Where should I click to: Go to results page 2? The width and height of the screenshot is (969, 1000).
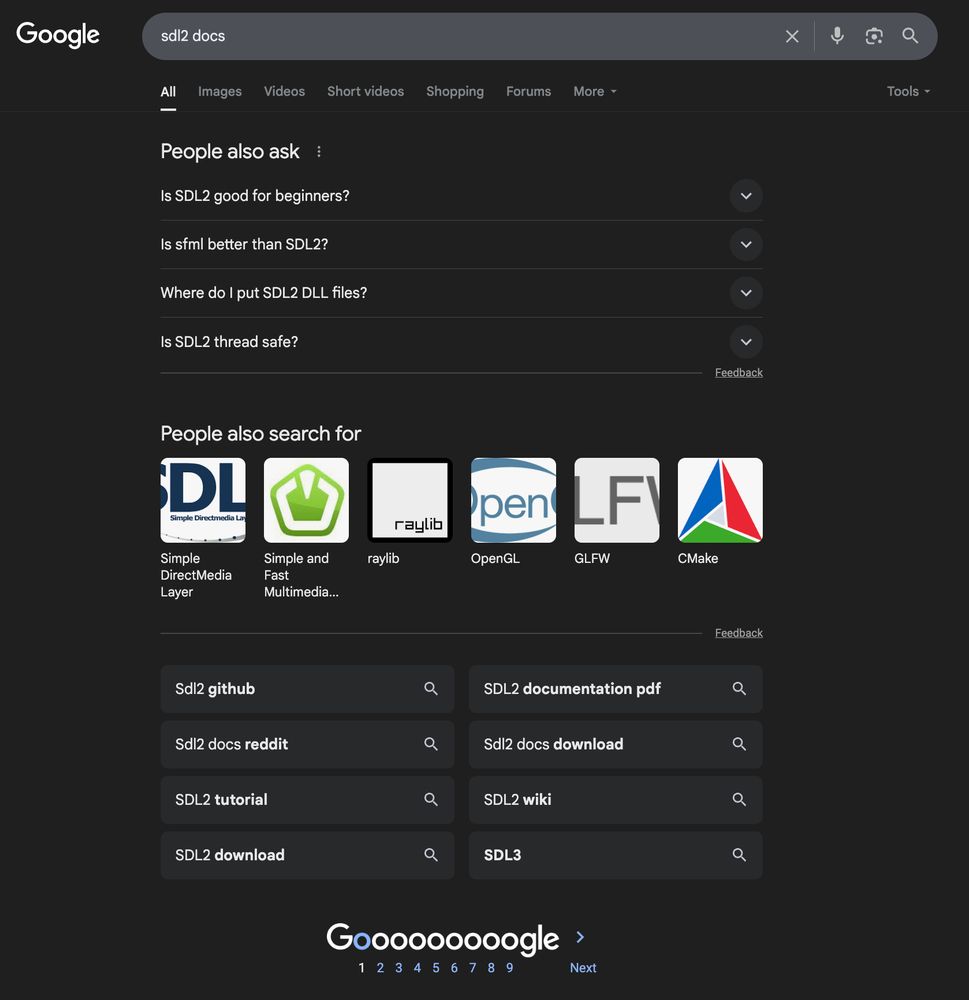pos(380,967)
